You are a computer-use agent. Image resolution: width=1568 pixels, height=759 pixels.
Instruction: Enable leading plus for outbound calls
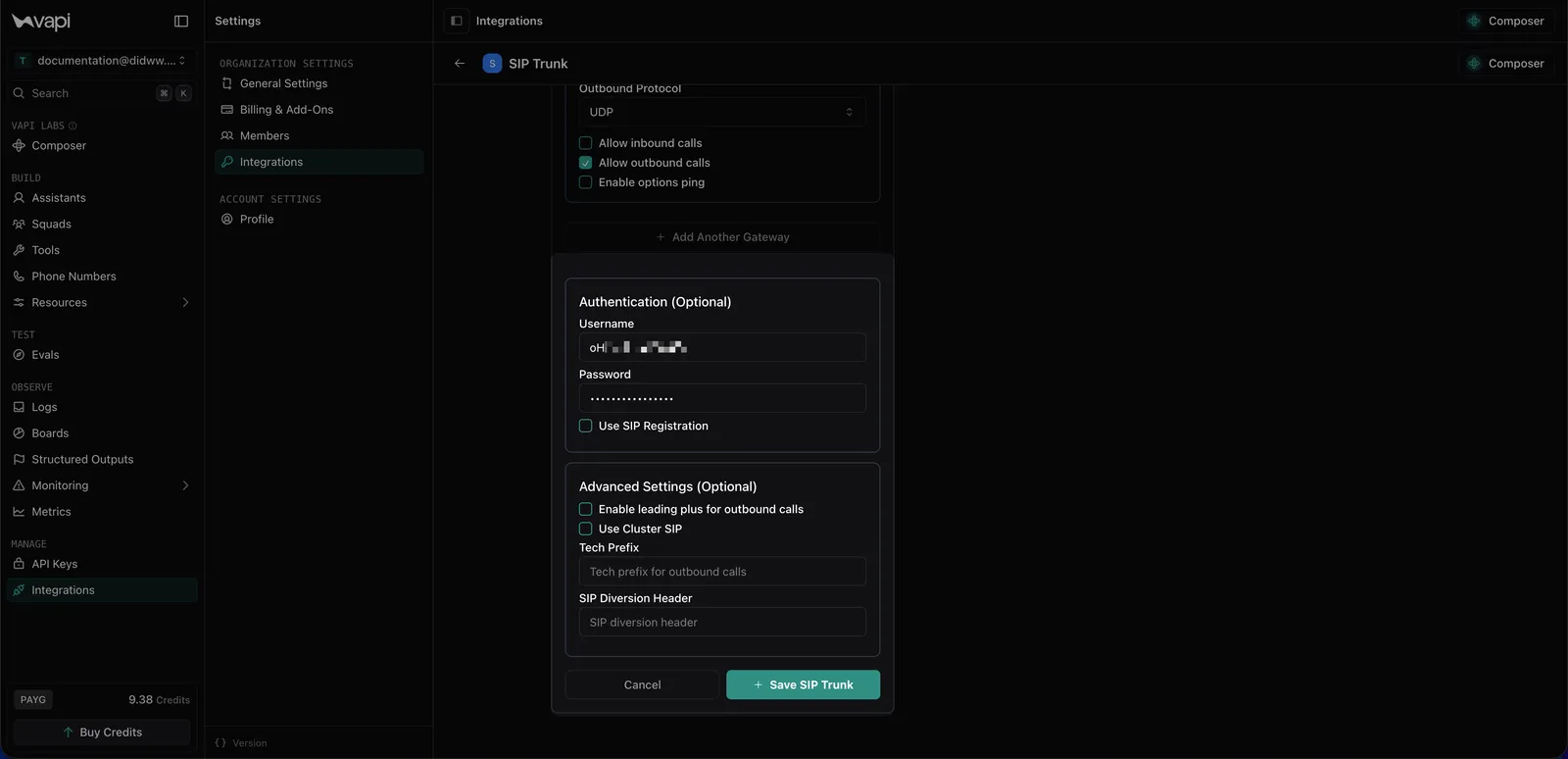pyautogui.click(x=586, y=509)
